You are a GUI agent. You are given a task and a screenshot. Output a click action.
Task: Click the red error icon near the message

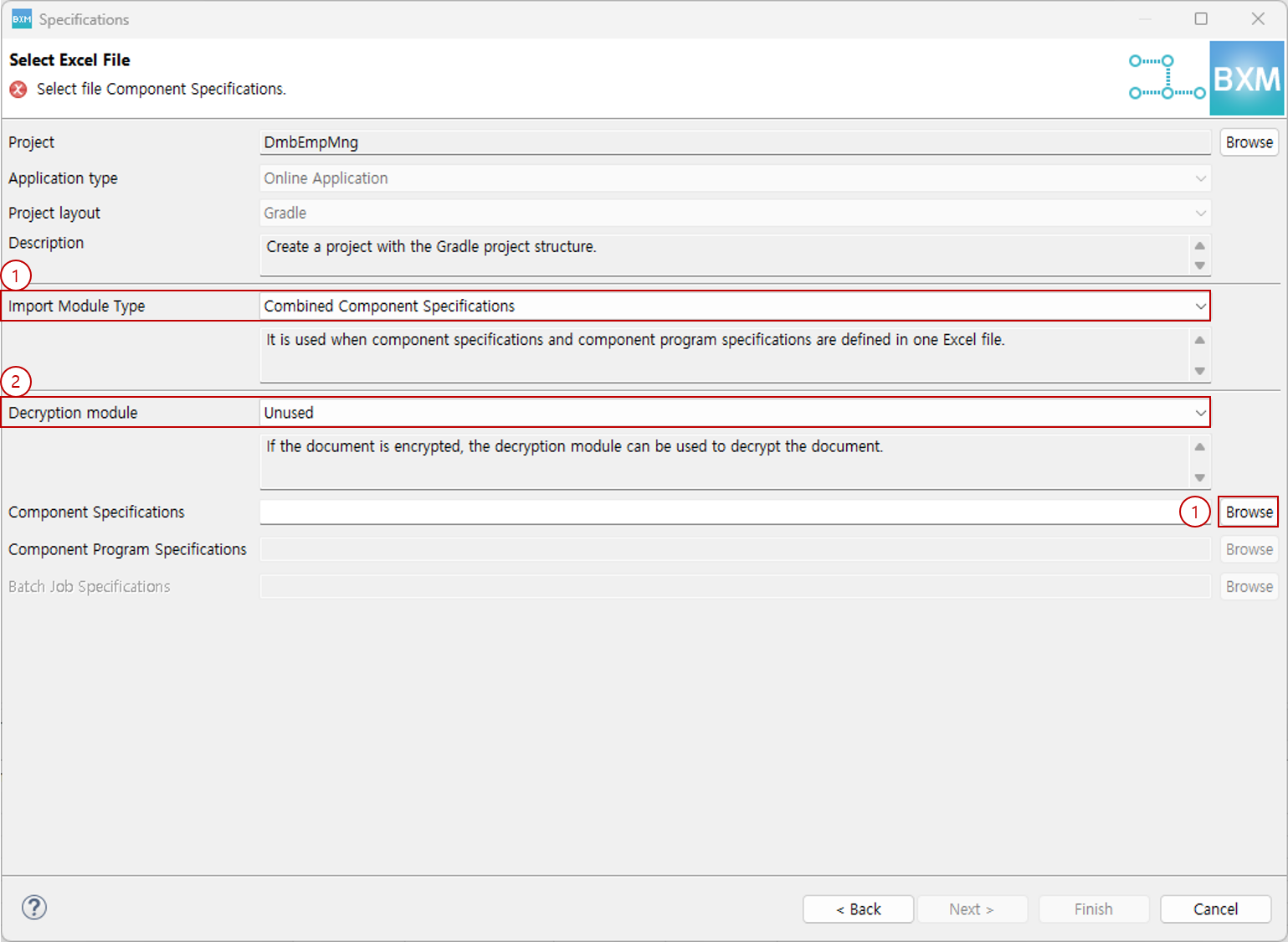(x=18, y=89)
